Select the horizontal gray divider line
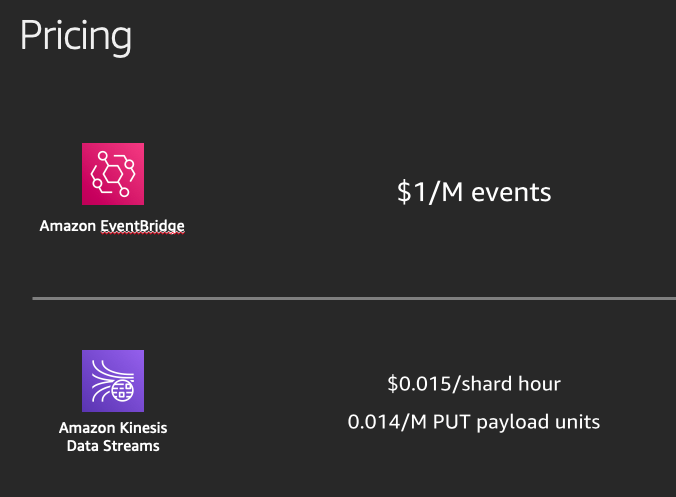The image size is (676, 497). 354,298
